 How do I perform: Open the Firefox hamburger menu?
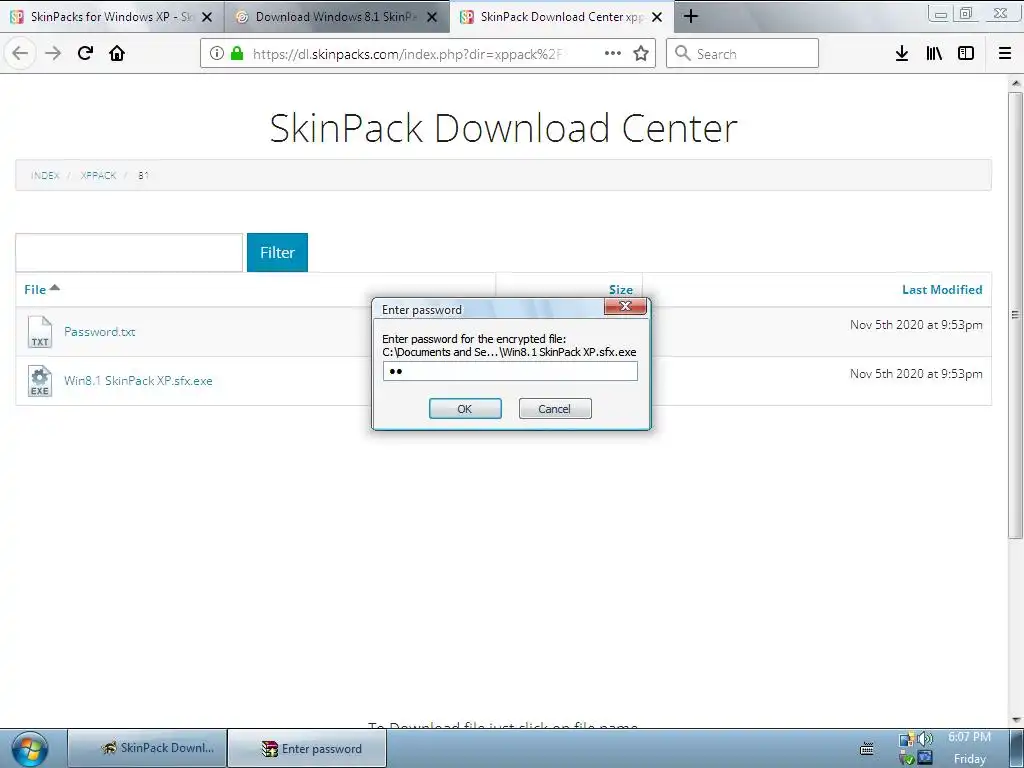tap(1005, 53)
